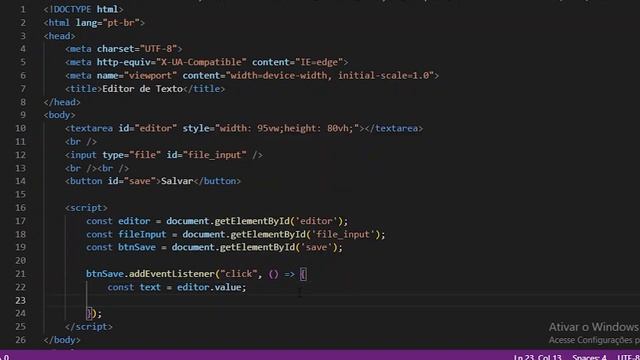Select line number 5 in the gutter
Screen dimensions: 640x360
[x=23, y=62]
